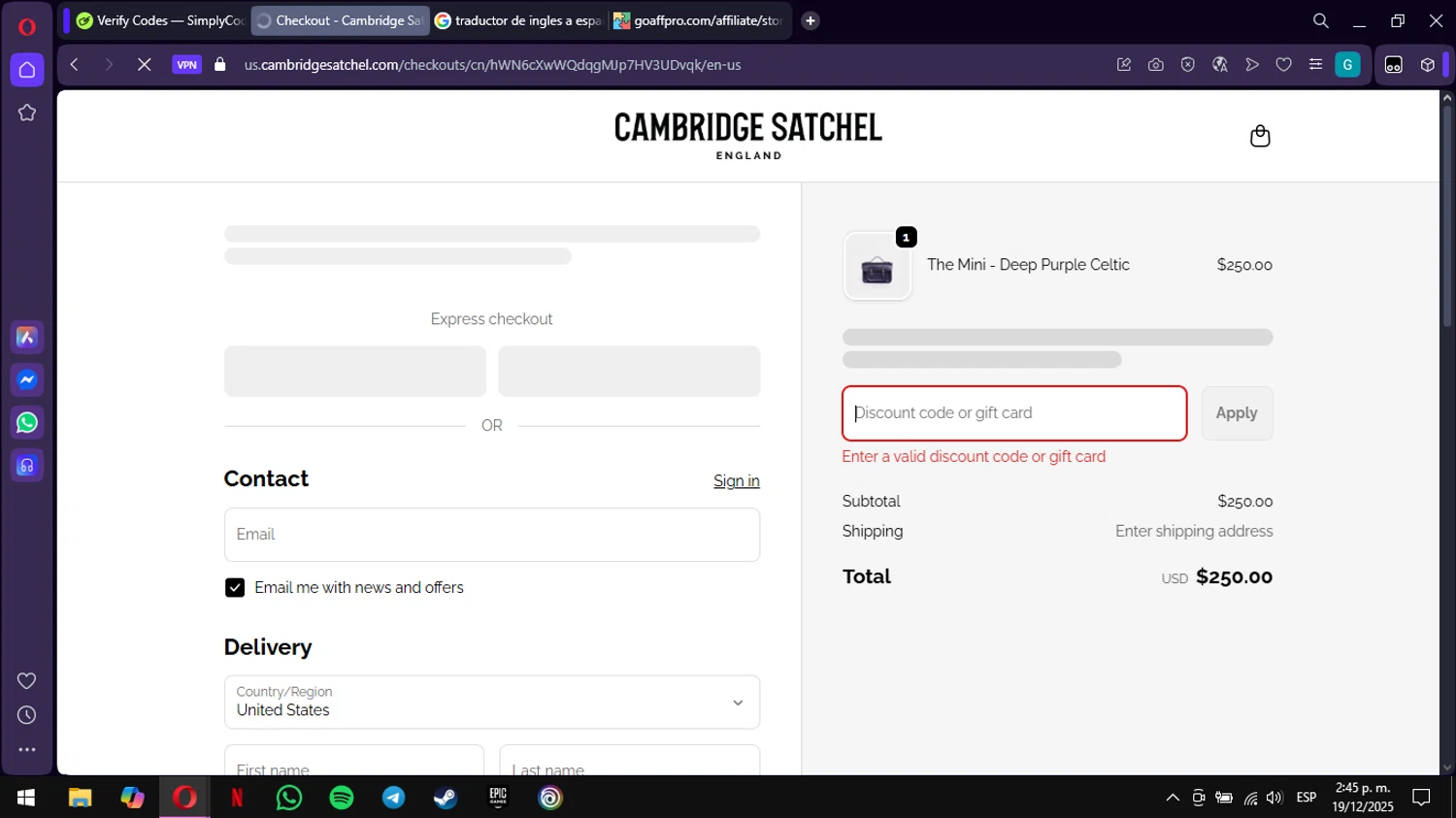Open File Explorer from taskbar

click(x=80, y=798)
